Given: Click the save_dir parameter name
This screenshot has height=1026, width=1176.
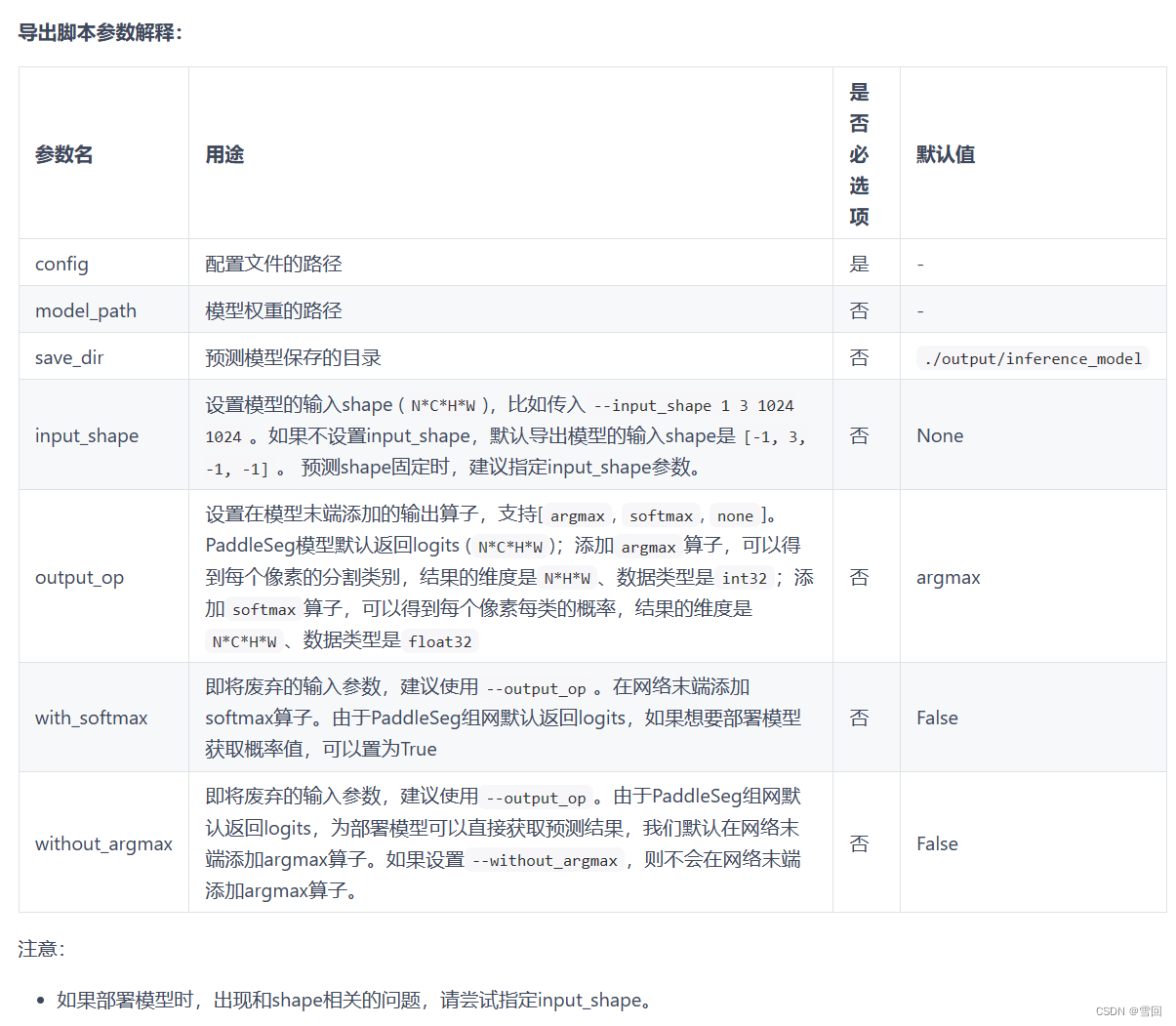Looking at the screenshot, I should pyautogui.click(x=69, y=357).
